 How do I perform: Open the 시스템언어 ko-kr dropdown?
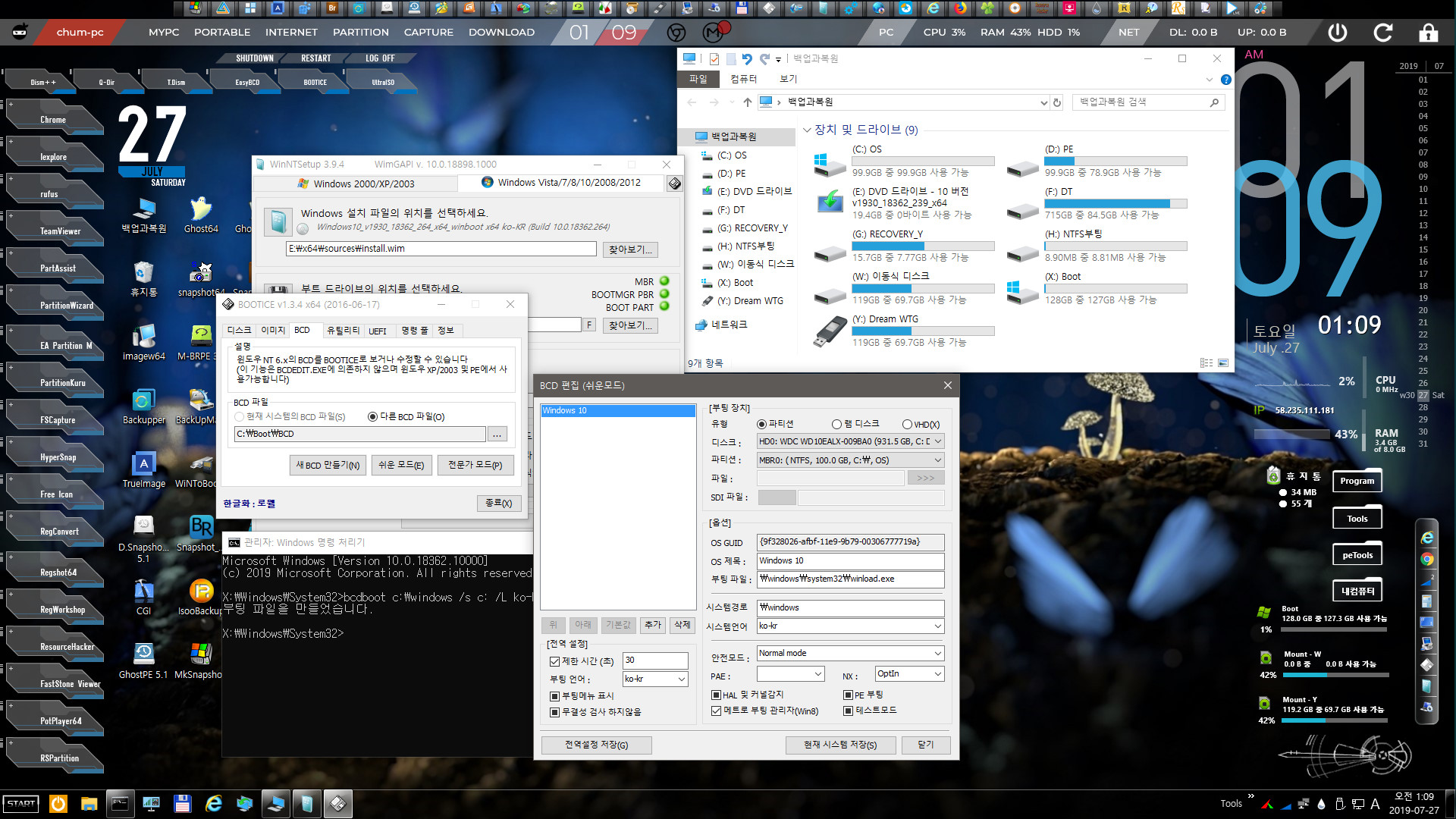click(x=850, y=626)
